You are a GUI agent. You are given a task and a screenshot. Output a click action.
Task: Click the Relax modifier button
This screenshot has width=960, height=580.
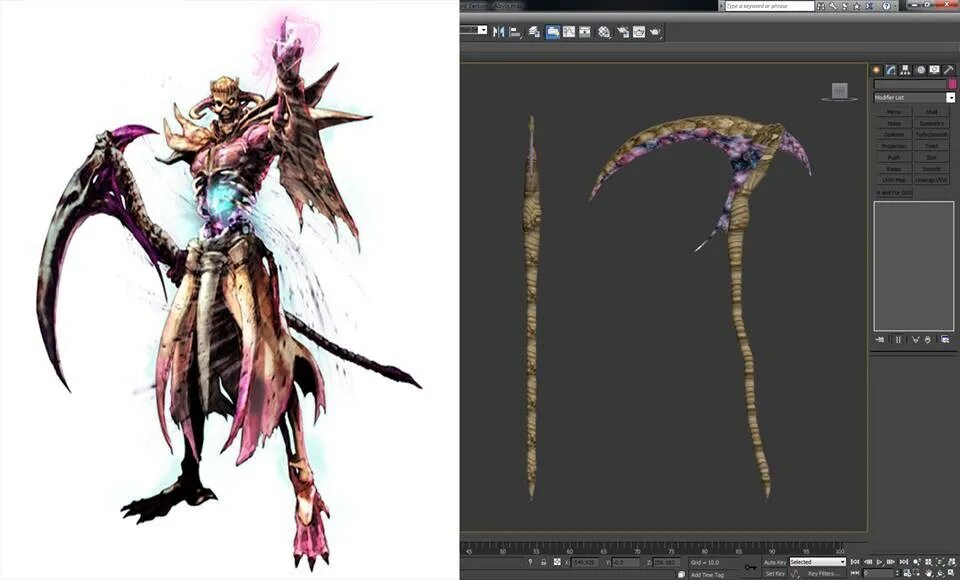point(894,168)
